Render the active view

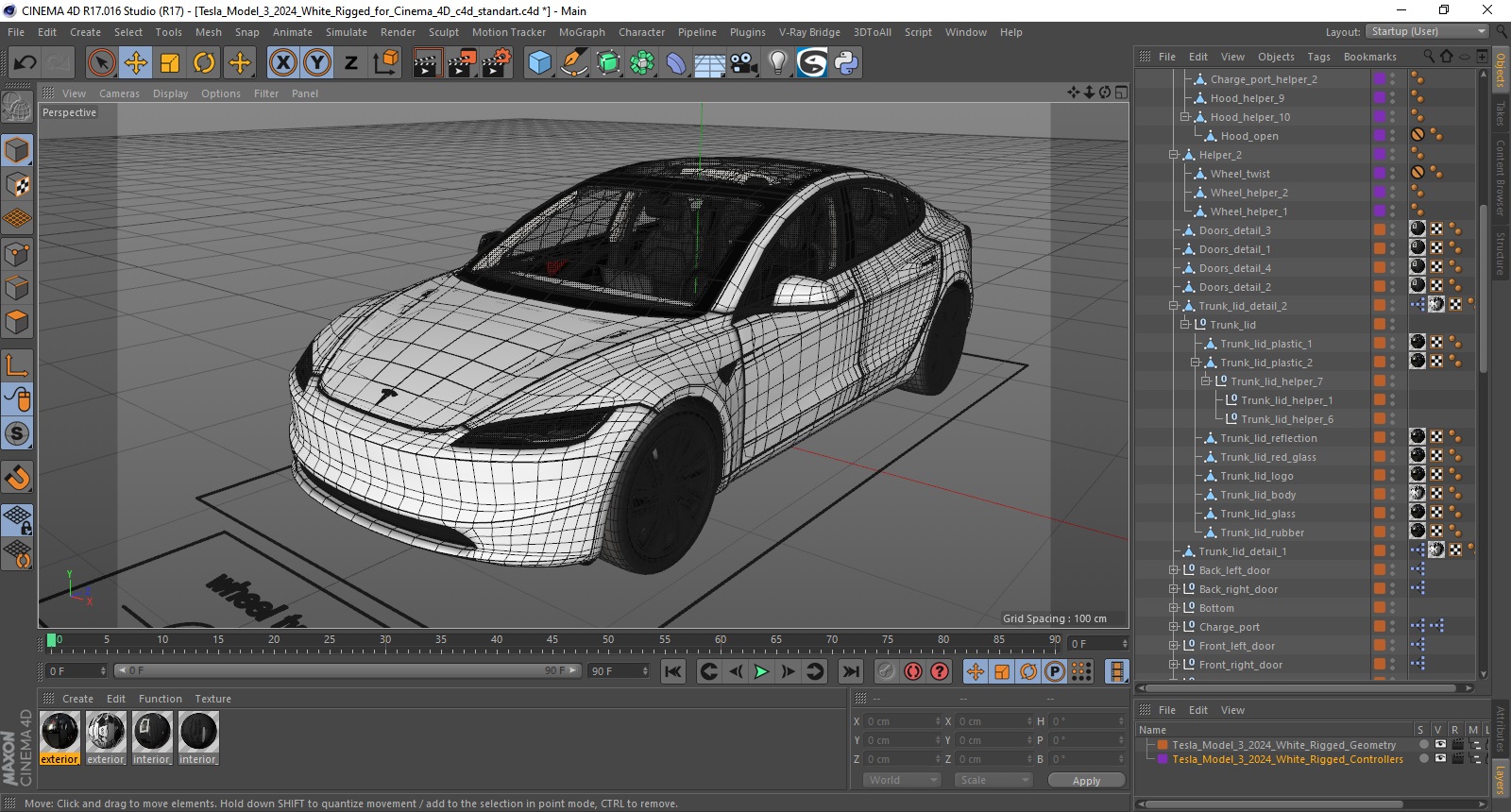tap(427, 63)
